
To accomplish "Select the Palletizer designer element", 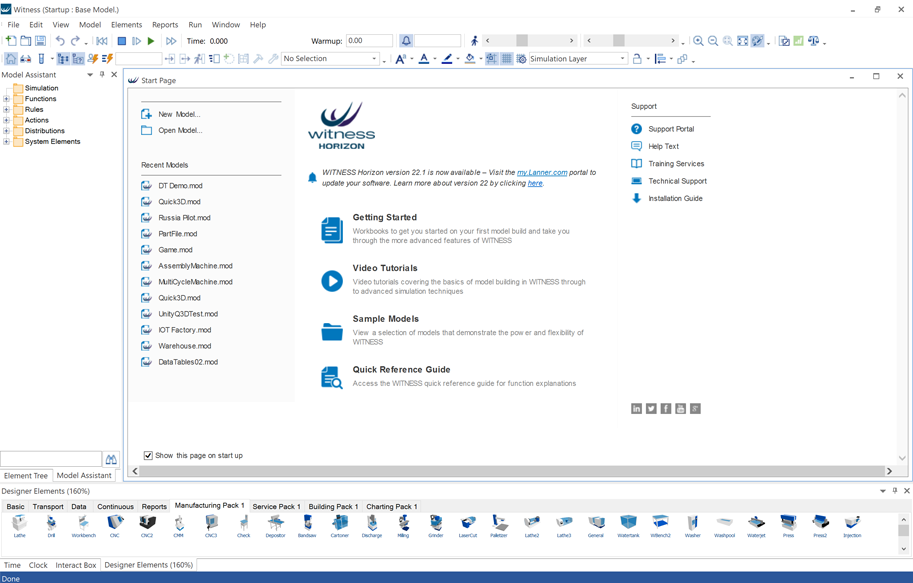I will [x=498, y=527].
